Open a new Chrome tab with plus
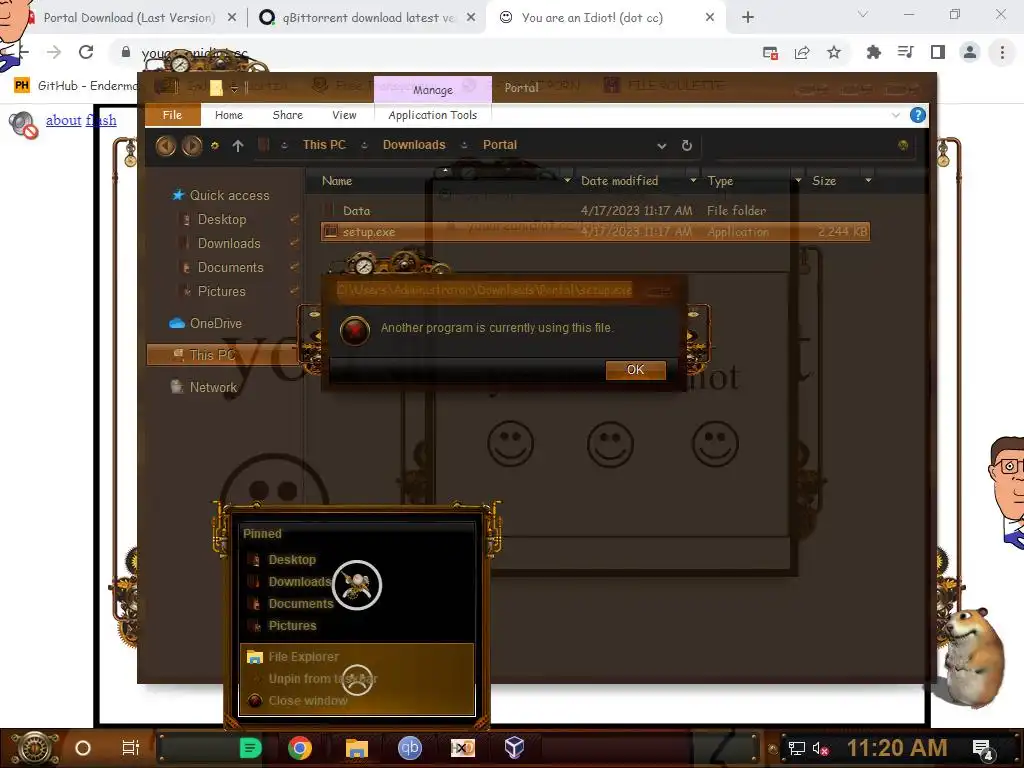Viewport: 1024px width, 768px height. pyautogui.click(x=748, y=18)
